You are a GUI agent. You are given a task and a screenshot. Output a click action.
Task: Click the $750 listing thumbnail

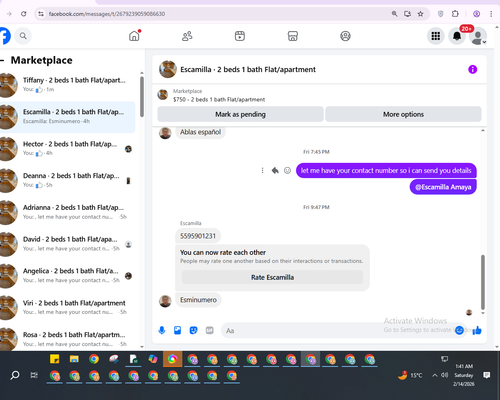click(163, 95)
